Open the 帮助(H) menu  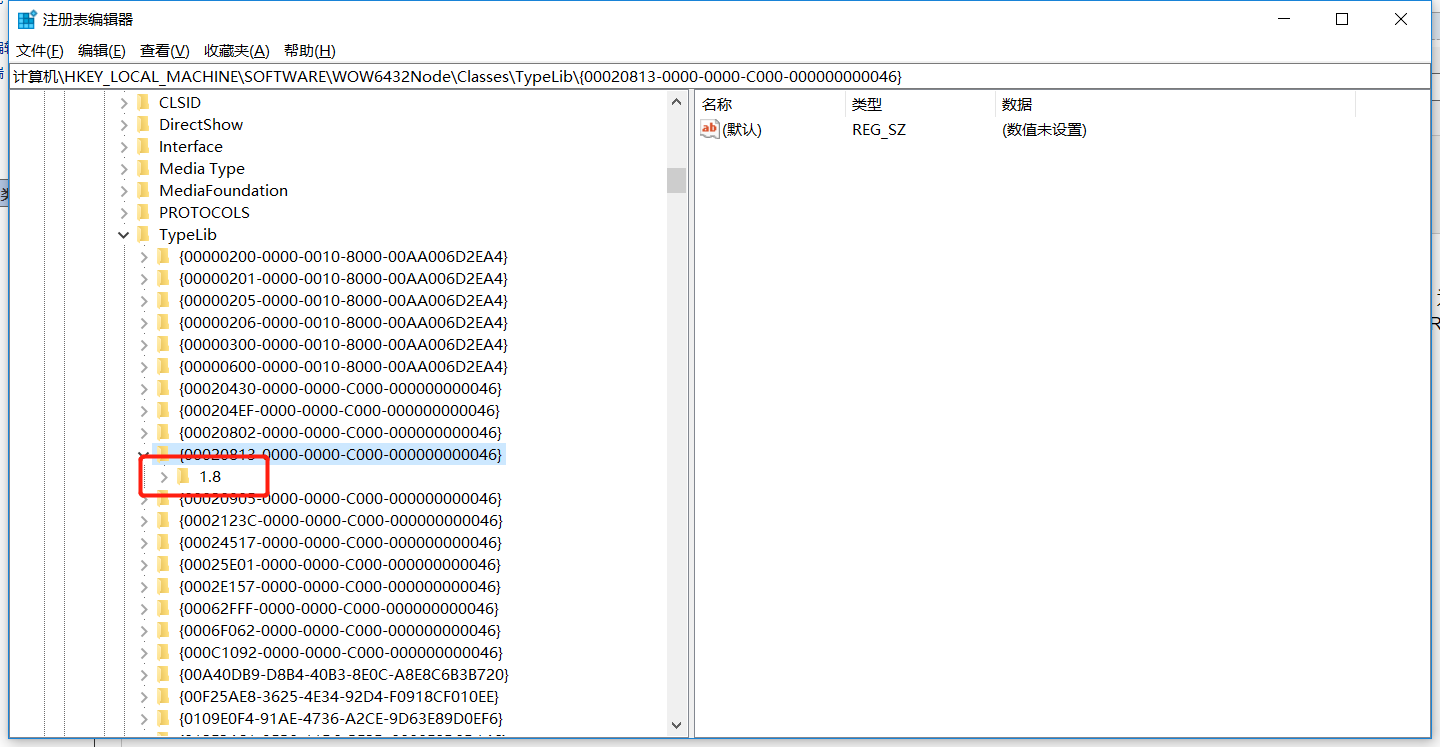pyautogui.click(x=309, y=51)
